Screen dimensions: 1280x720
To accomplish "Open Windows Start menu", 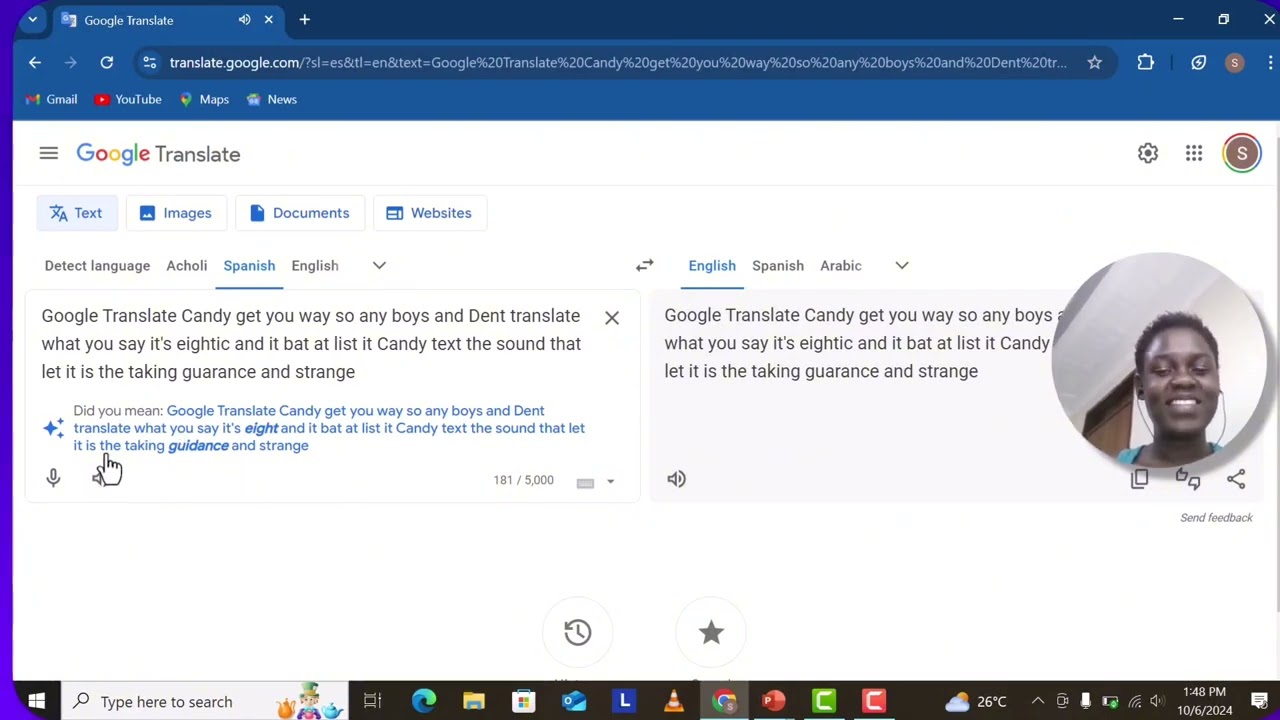I will tap(36, 701).
